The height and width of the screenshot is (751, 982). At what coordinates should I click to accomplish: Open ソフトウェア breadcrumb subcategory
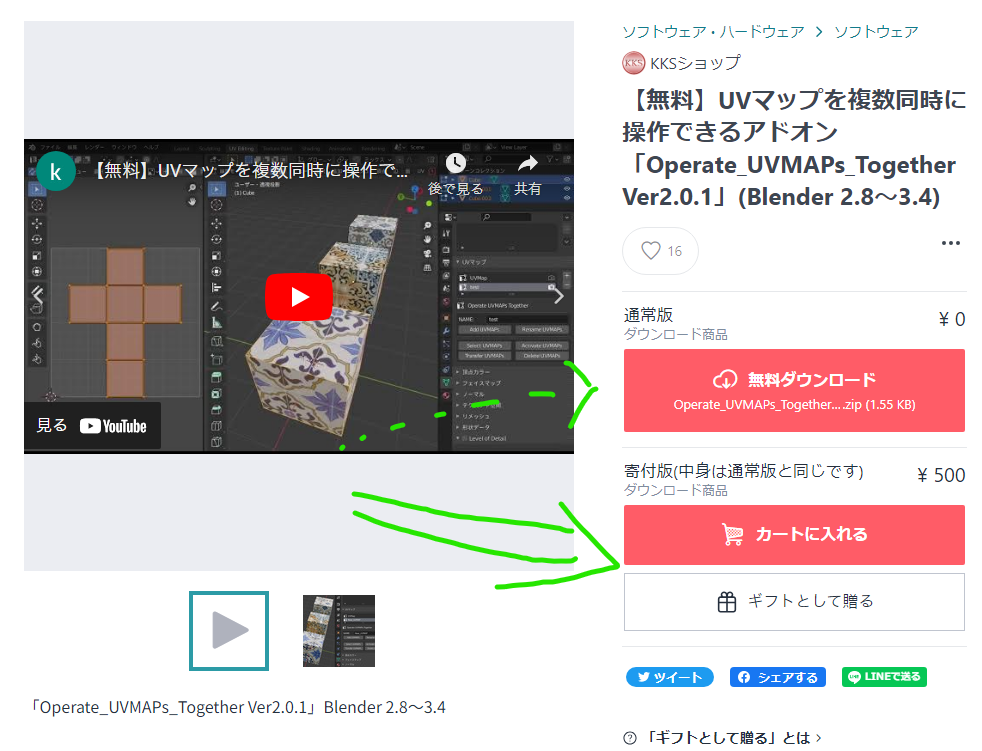pyautogui.click(x=876, y=31)
